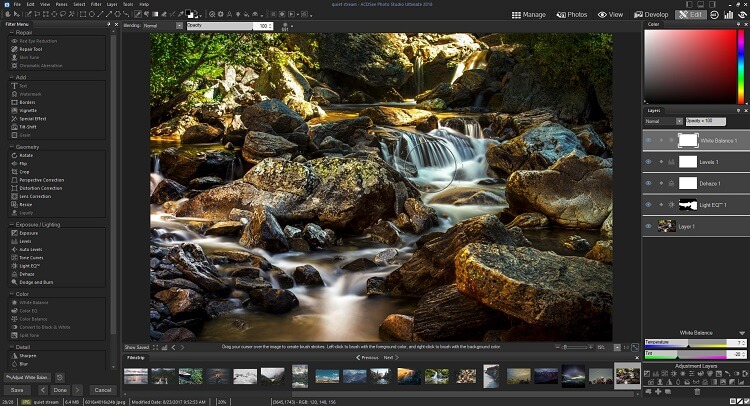Collapse the Color filter group
Image resolution: width=750 pixels, height=406 pixels.
tap(11, 294)
